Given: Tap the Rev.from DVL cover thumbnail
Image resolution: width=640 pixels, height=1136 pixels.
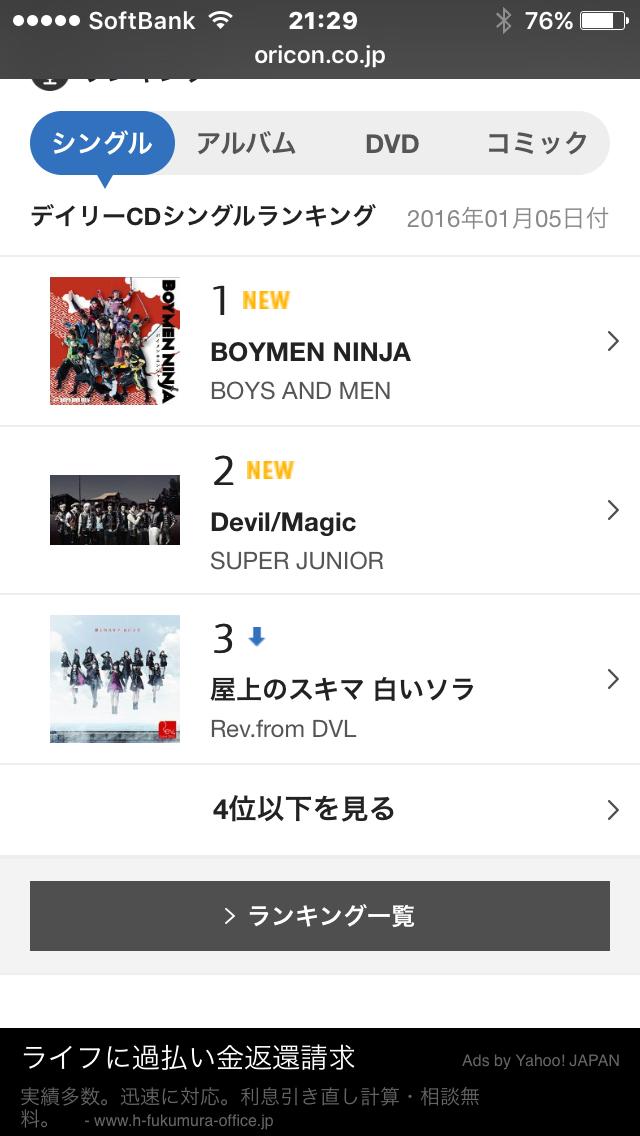Looking at the screenshot, I should [115, 679].
